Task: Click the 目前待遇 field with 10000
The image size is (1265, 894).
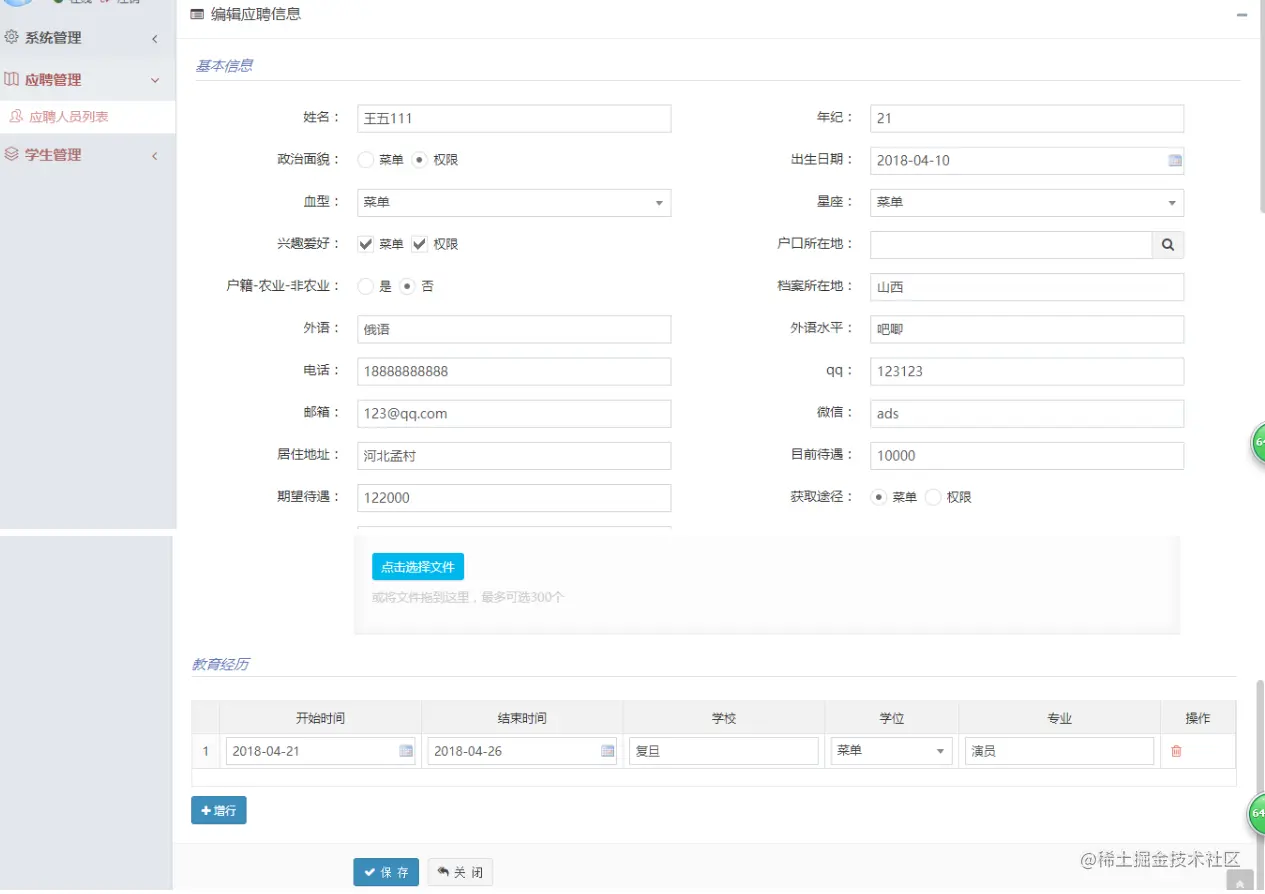Action: click(x=1027, y=455)
